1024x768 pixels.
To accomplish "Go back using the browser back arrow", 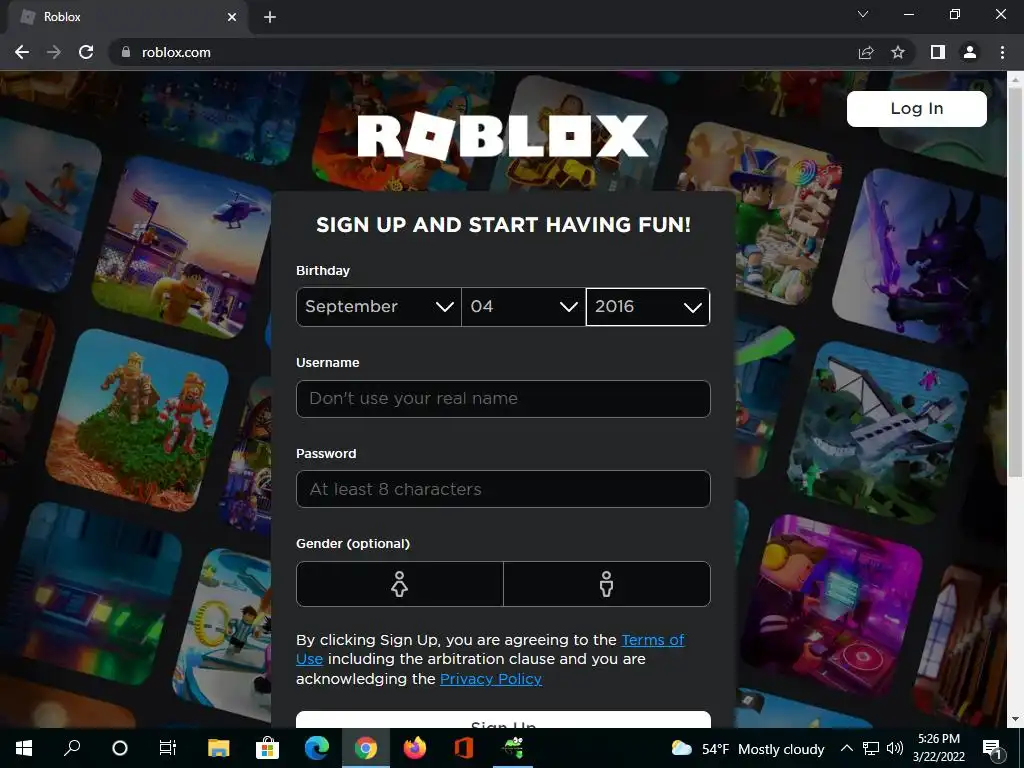I will click(22, 52).
